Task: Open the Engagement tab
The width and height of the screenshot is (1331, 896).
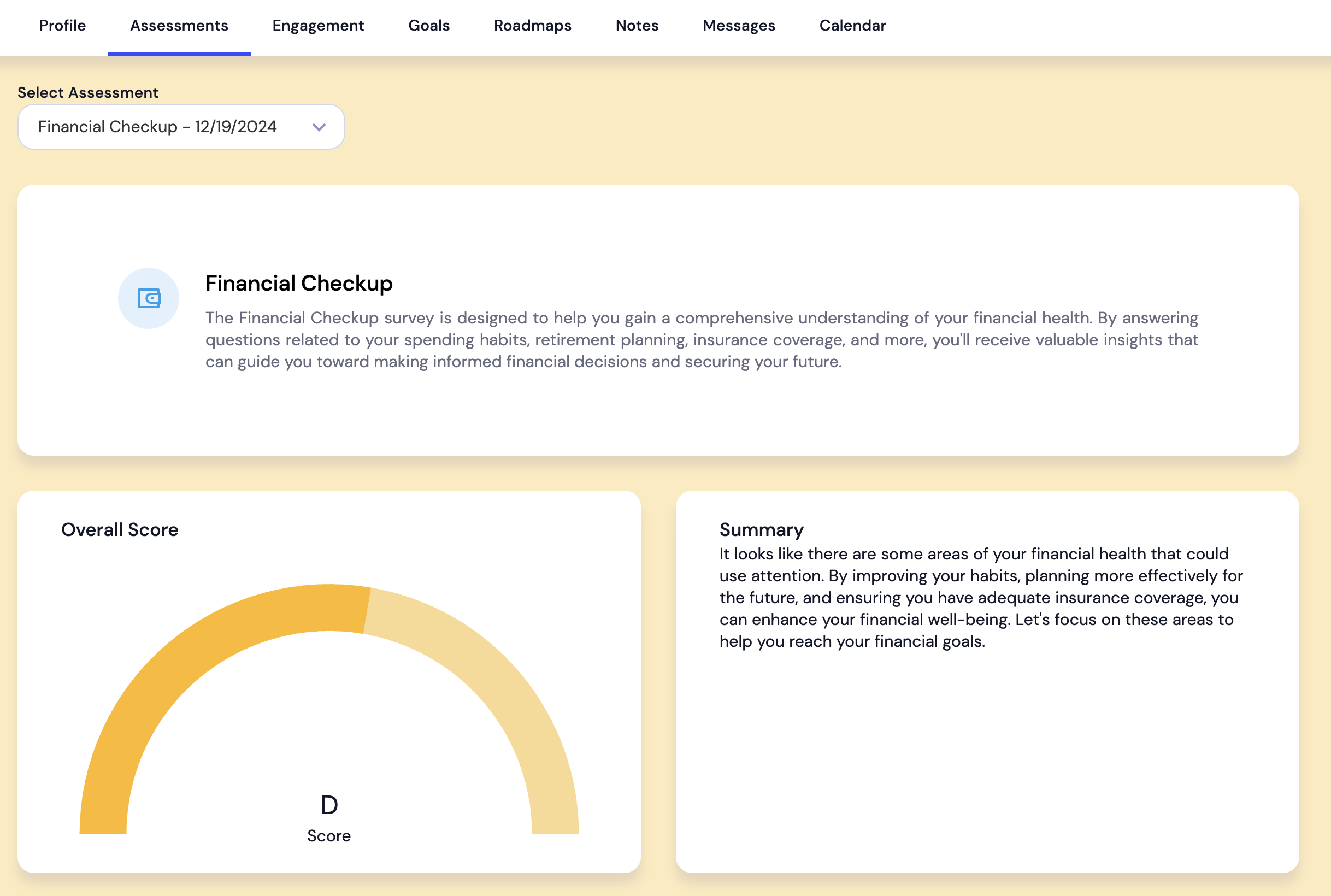Action: [318, 26]
